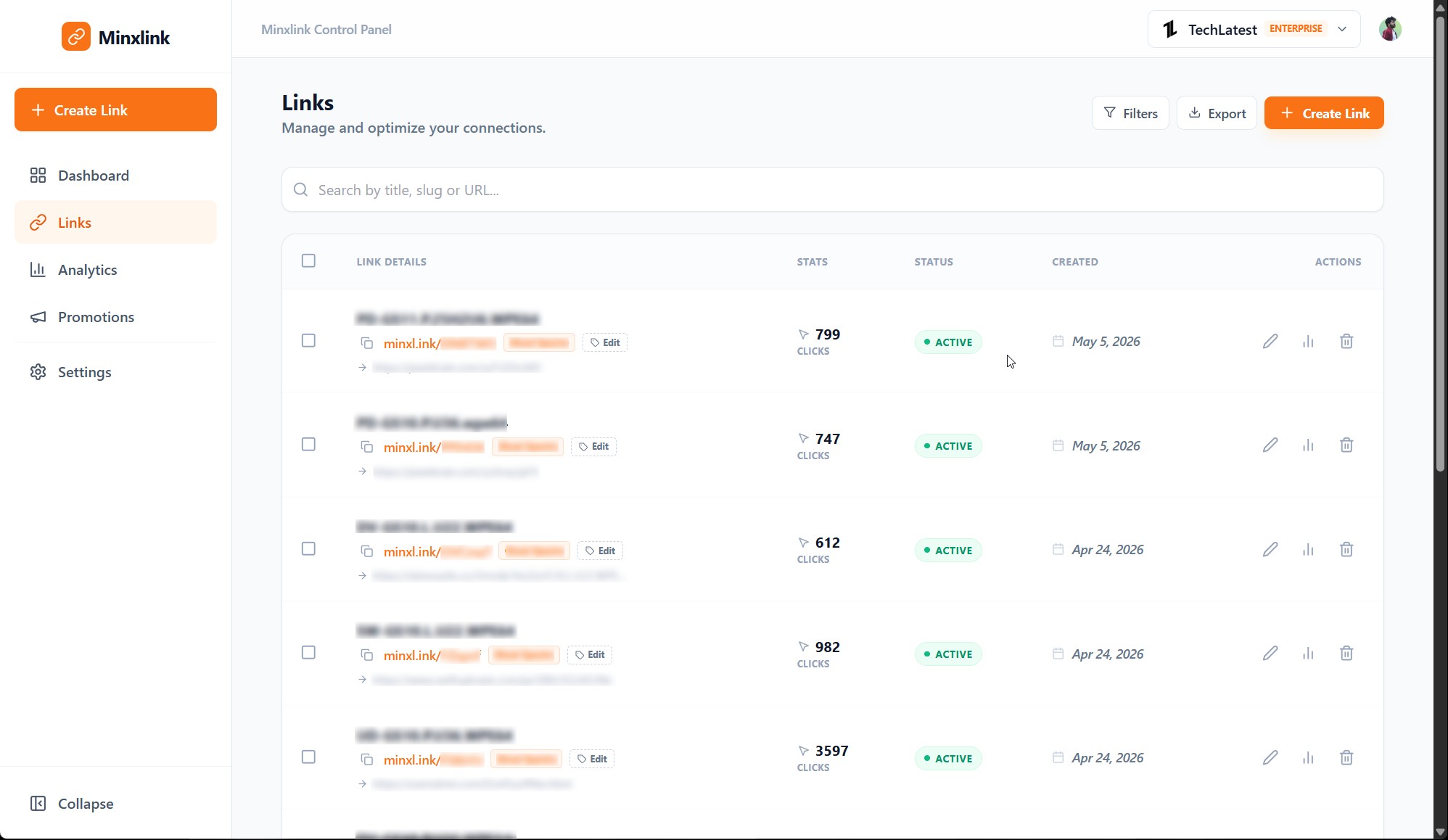Open the Promotions section
1448x840 pixels.
[115, 316]
